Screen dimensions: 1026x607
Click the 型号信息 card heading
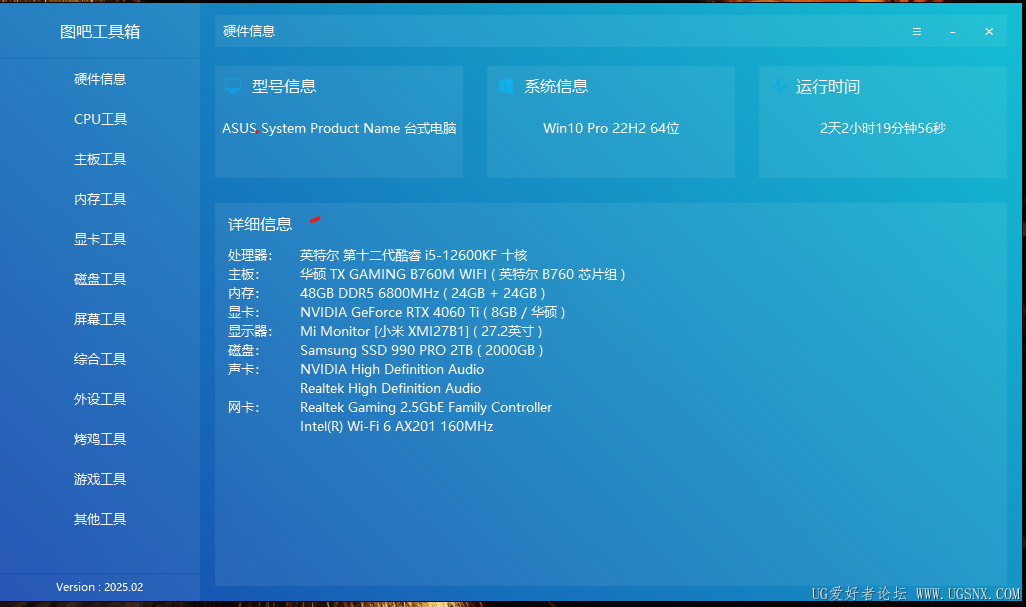[283, 86]
